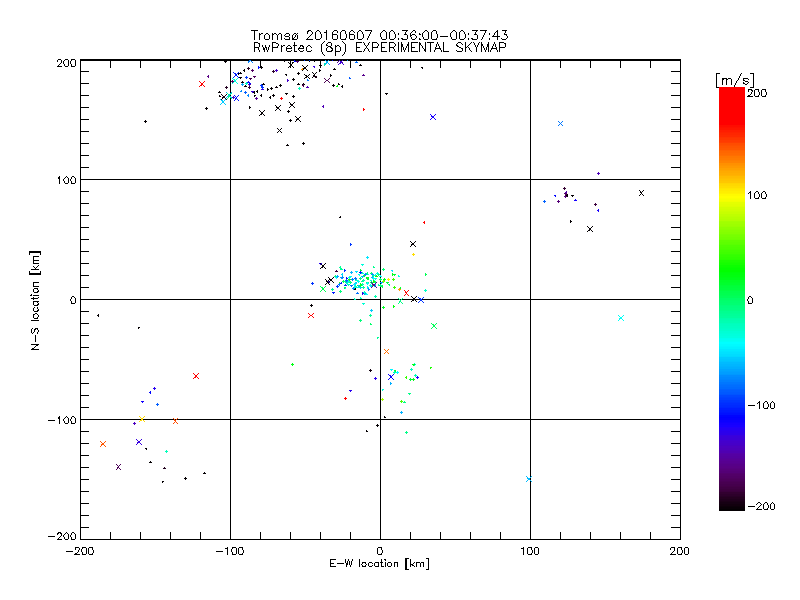Select red X marker near E-W -123, N-S -64
The image size is (800, 600).
coord(196,376)
